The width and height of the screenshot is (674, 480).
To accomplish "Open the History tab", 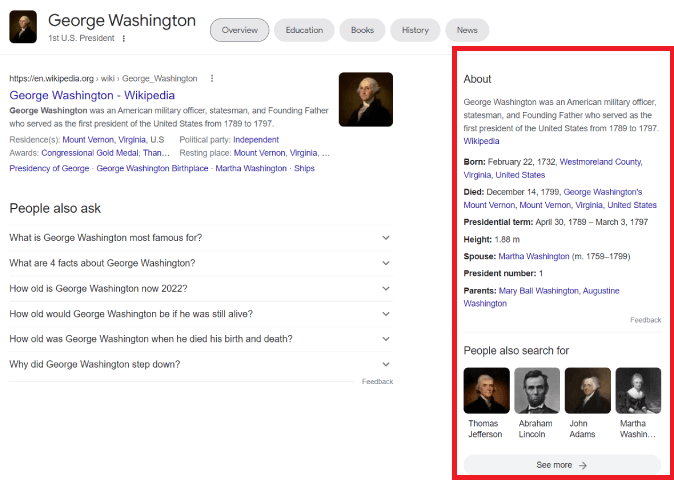I will tap(415, 30).
